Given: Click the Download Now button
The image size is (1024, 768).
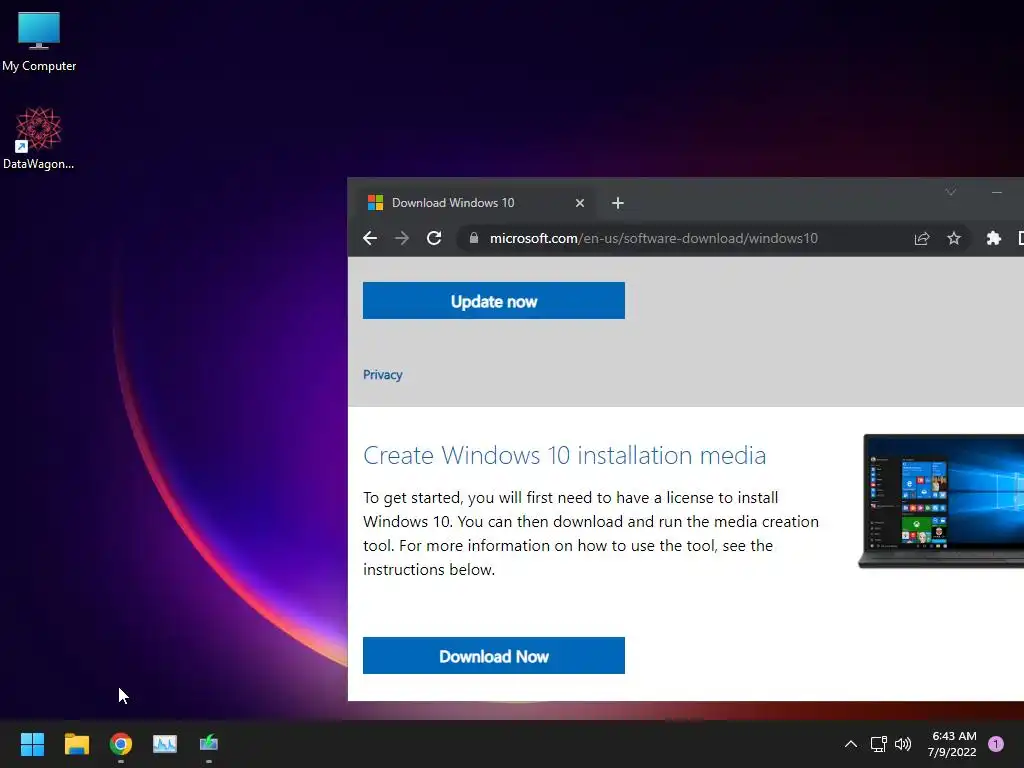Looking at the screenshot, I should (494, 656).
